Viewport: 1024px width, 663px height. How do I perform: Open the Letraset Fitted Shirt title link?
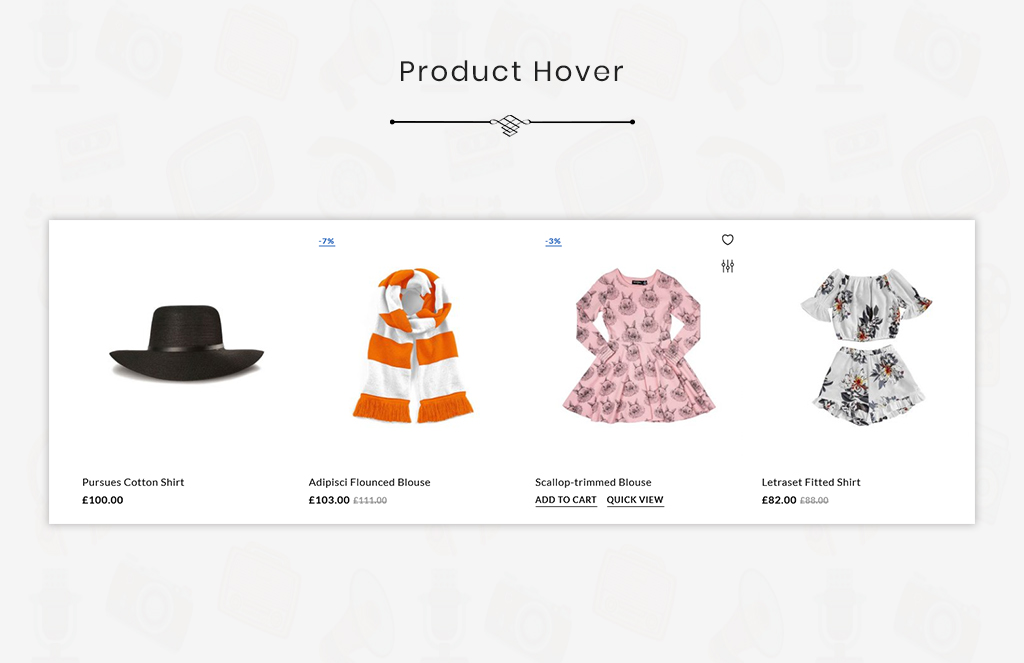tap(811, 482)
